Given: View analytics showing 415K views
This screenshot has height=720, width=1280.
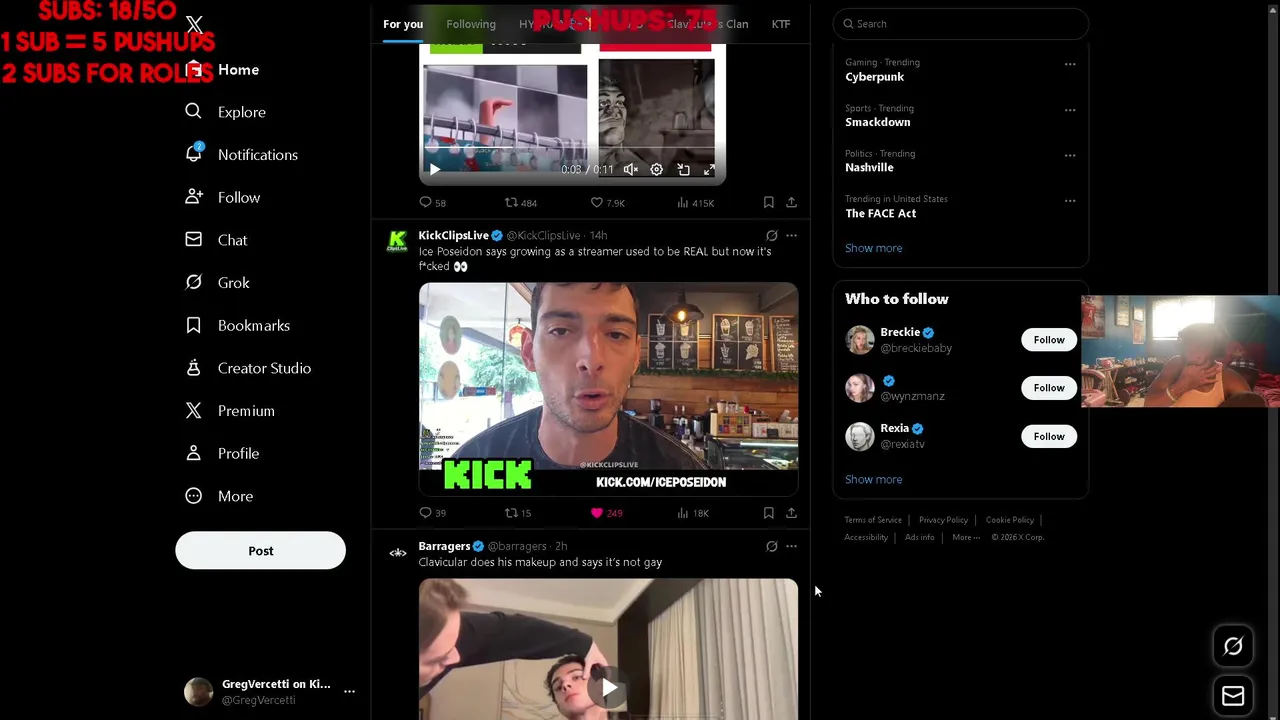Looking at the screenshot, I should pyautogui.click(x=695, y=203).
